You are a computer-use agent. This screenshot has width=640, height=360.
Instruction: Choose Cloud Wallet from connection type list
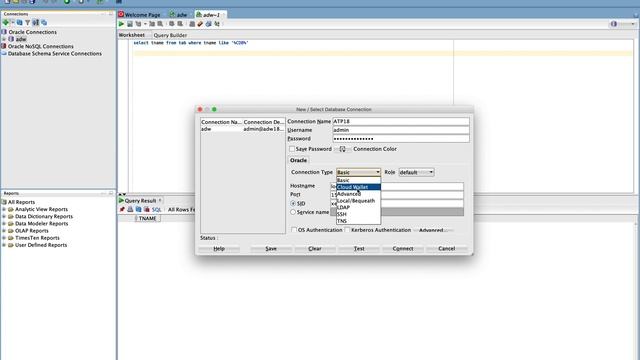click(x=358, y=187)
